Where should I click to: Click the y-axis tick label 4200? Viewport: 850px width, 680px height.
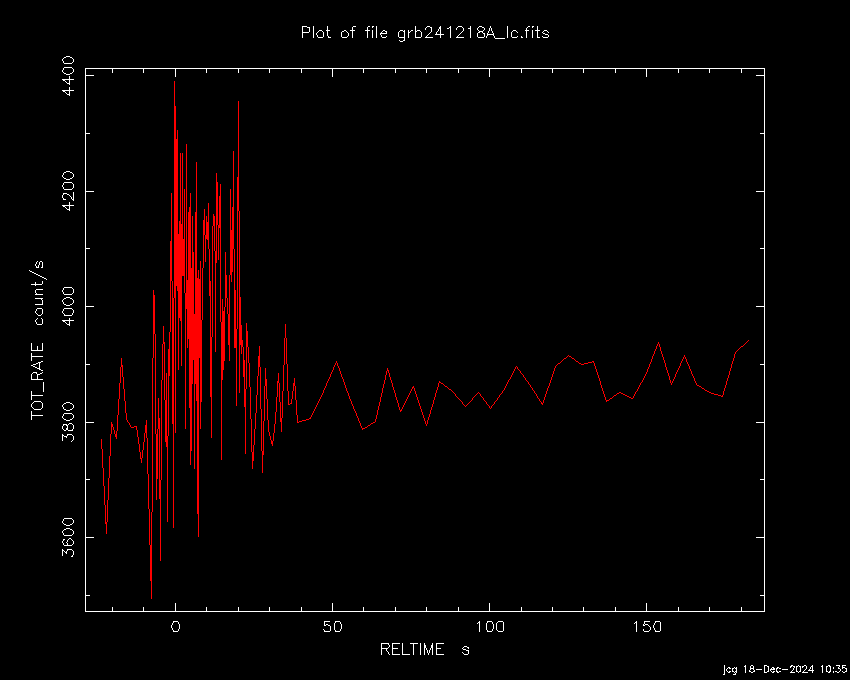coord(69,191)
